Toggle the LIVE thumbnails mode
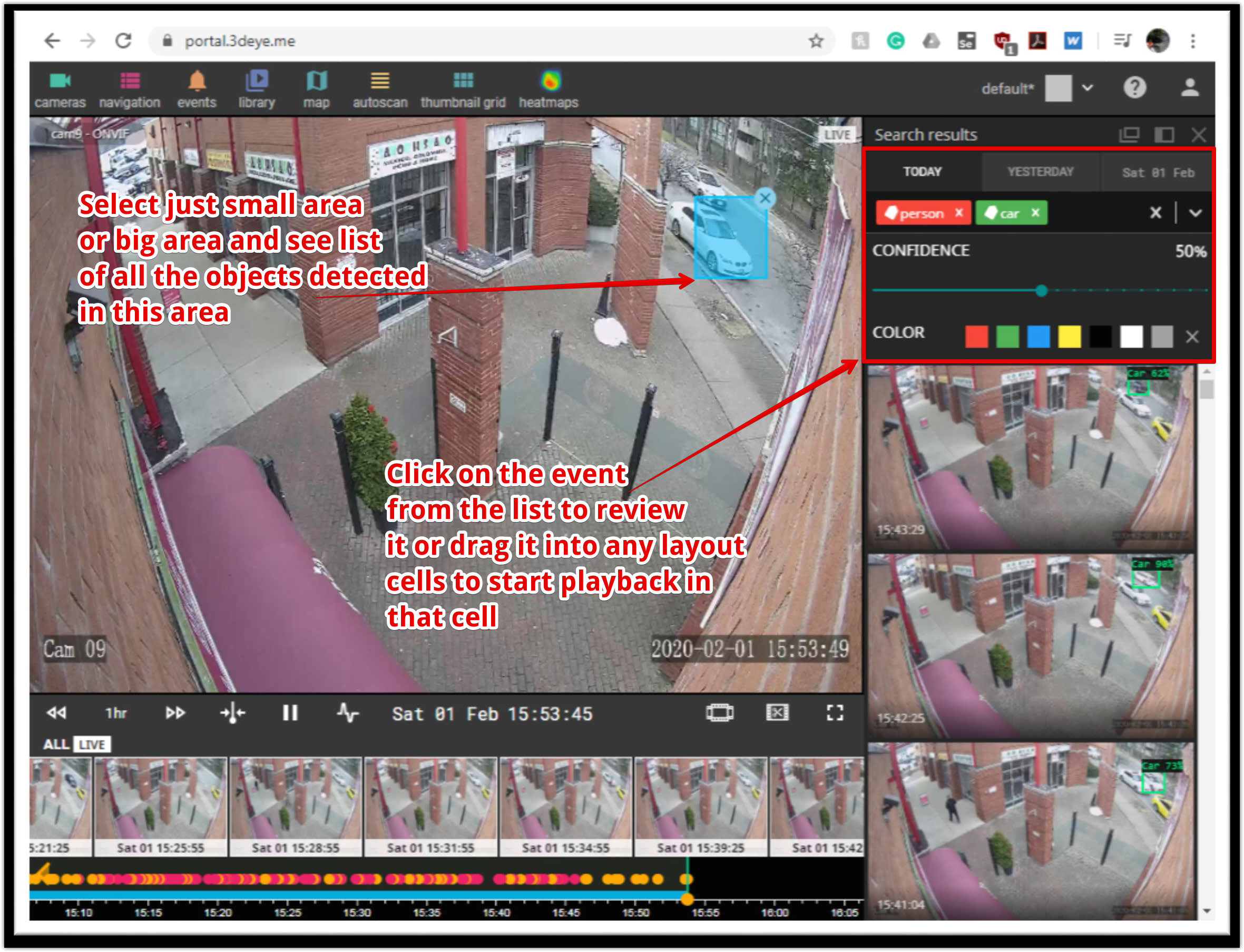Image resolution: width=1244 pixels, height=952 pixels. point(92,744)
